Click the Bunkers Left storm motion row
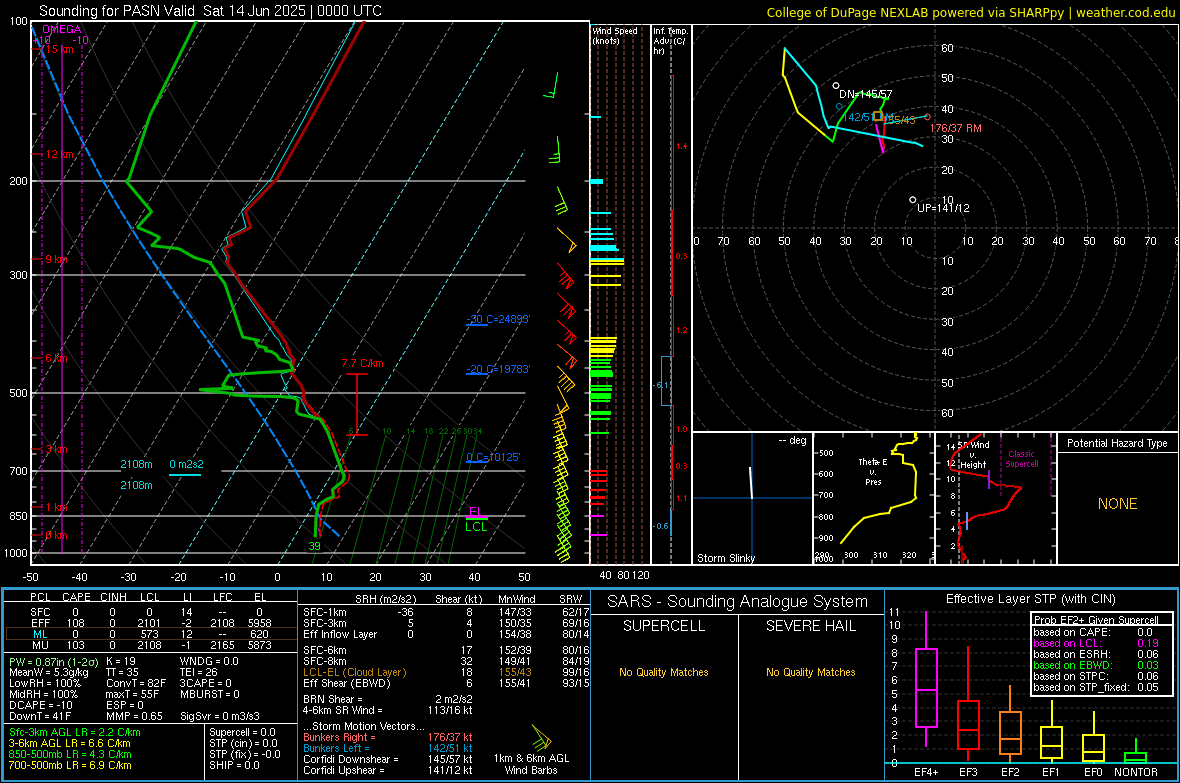This screenshot has height=783, width=1180. [388, 748]
